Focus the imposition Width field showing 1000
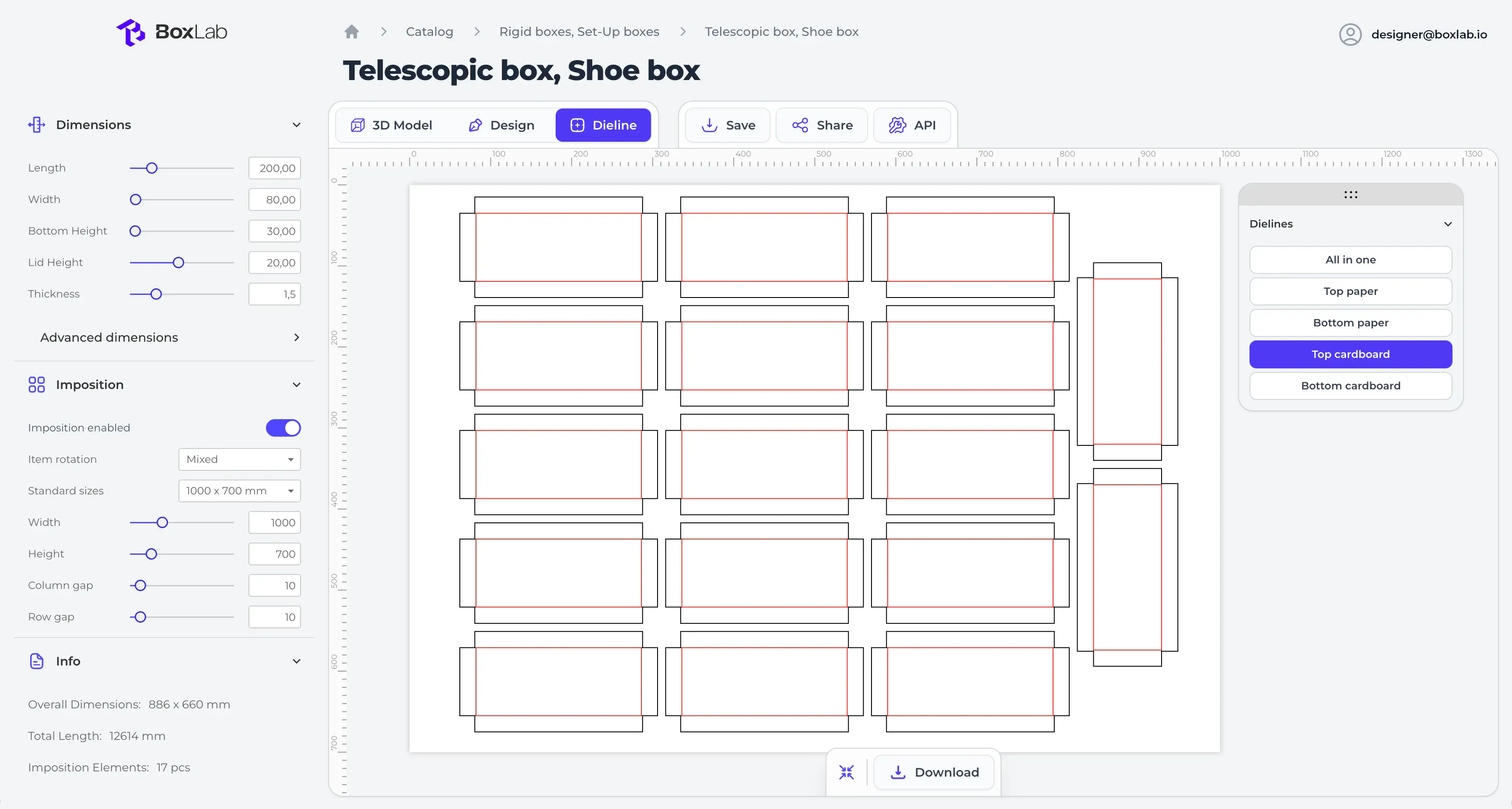The image size is (1512, 809). 275,522
